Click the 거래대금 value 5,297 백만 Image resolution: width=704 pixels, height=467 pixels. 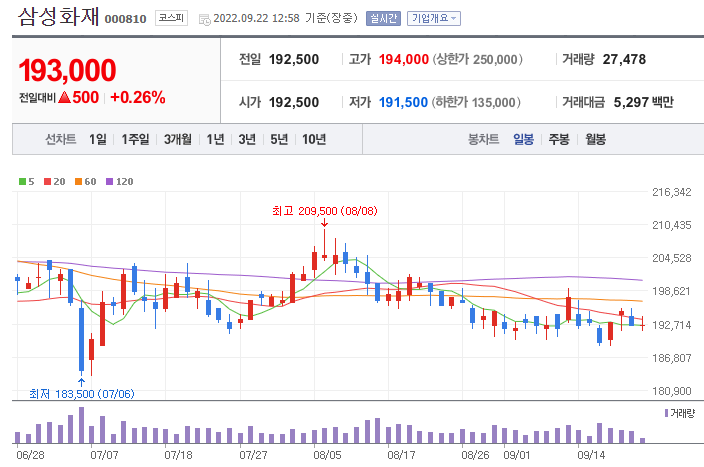point(644,102)
